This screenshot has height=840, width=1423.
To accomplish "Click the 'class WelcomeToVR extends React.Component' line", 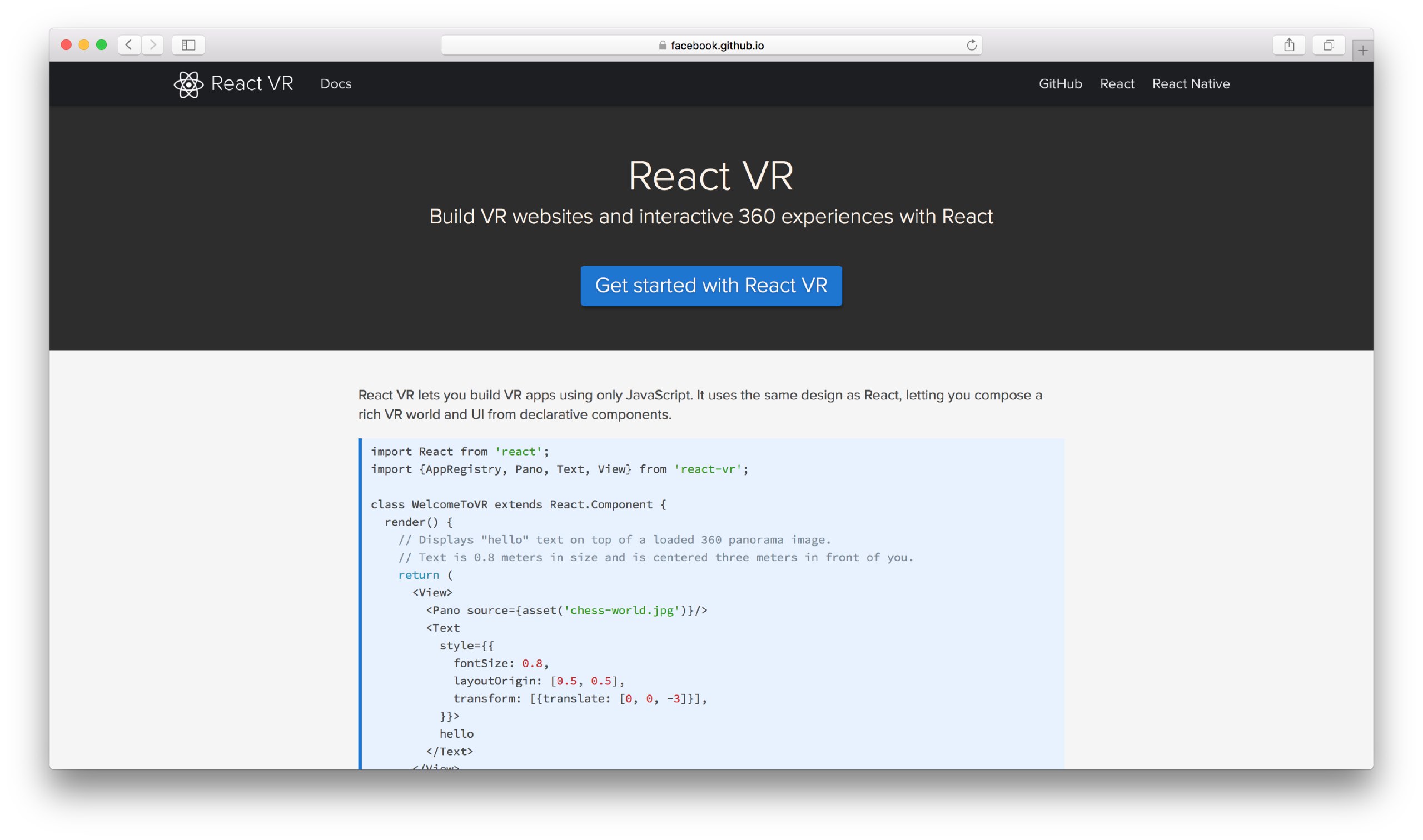I will click(x=519, y=504).
